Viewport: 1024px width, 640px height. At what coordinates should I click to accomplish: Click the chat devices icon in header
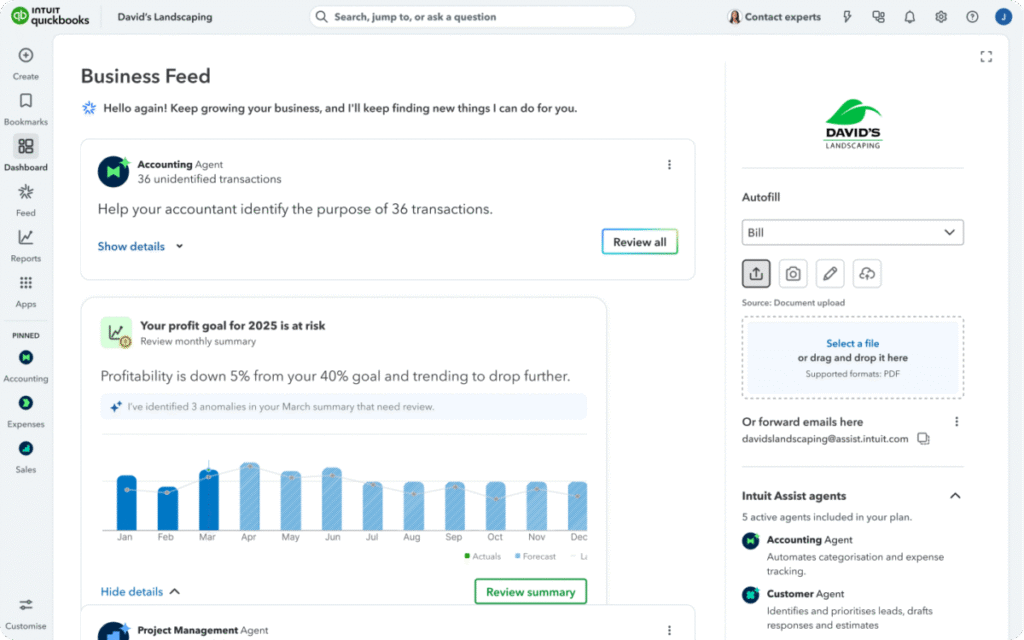(x=878, y=17)
